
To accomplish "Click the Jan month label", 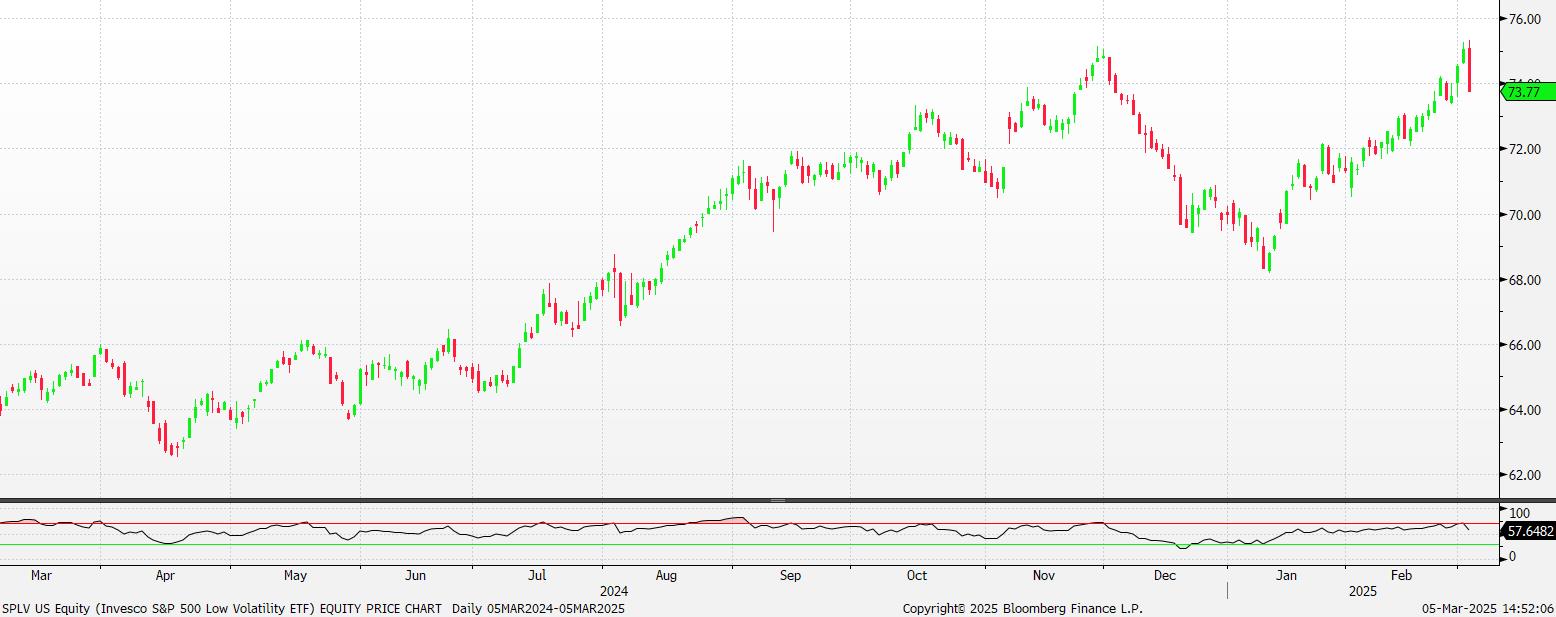I will pyautogui.click(x=1287, y=576).
